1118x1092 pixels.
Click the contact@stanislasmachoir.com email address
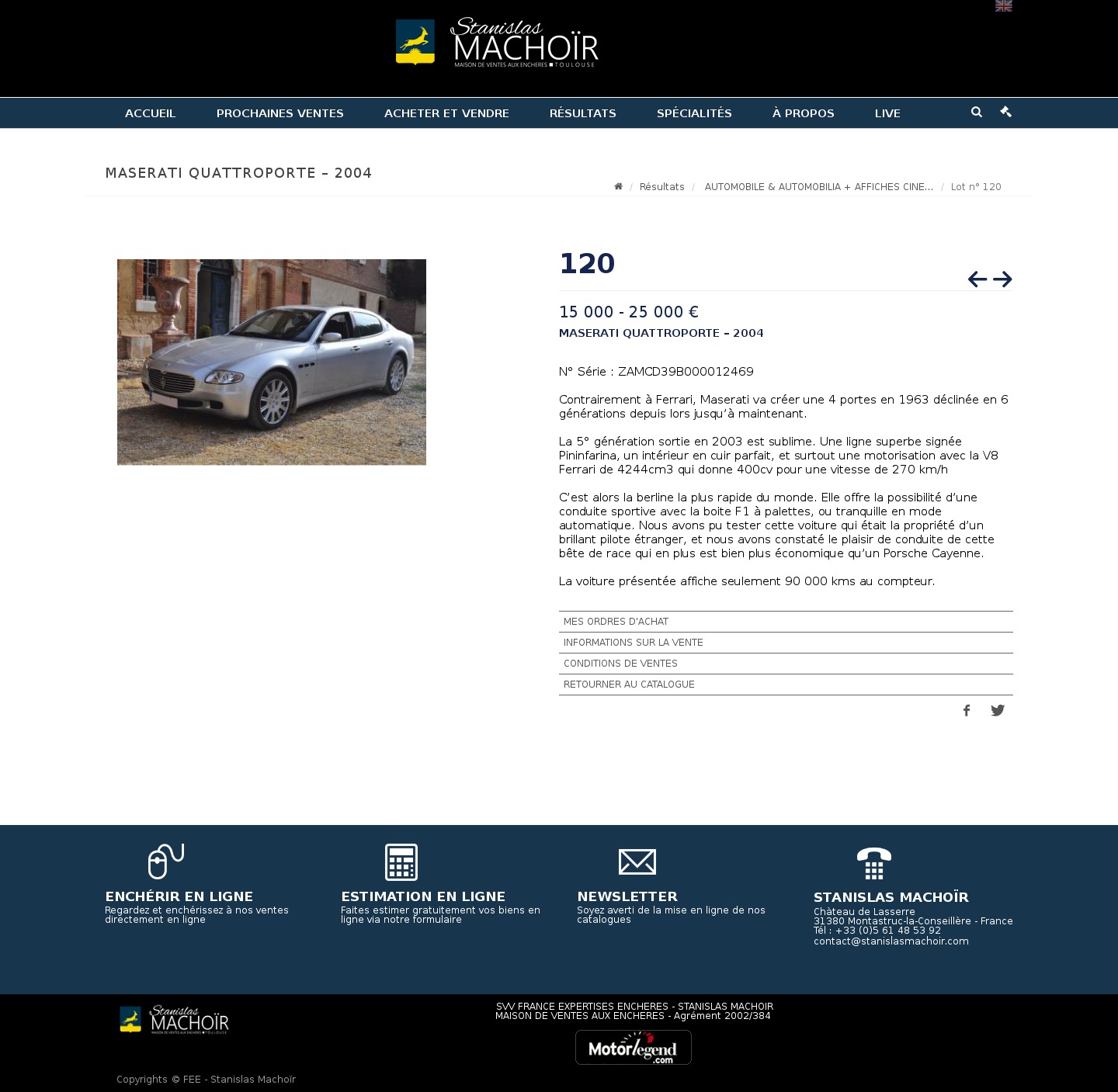pyautogui.click(x=891, y=941)
